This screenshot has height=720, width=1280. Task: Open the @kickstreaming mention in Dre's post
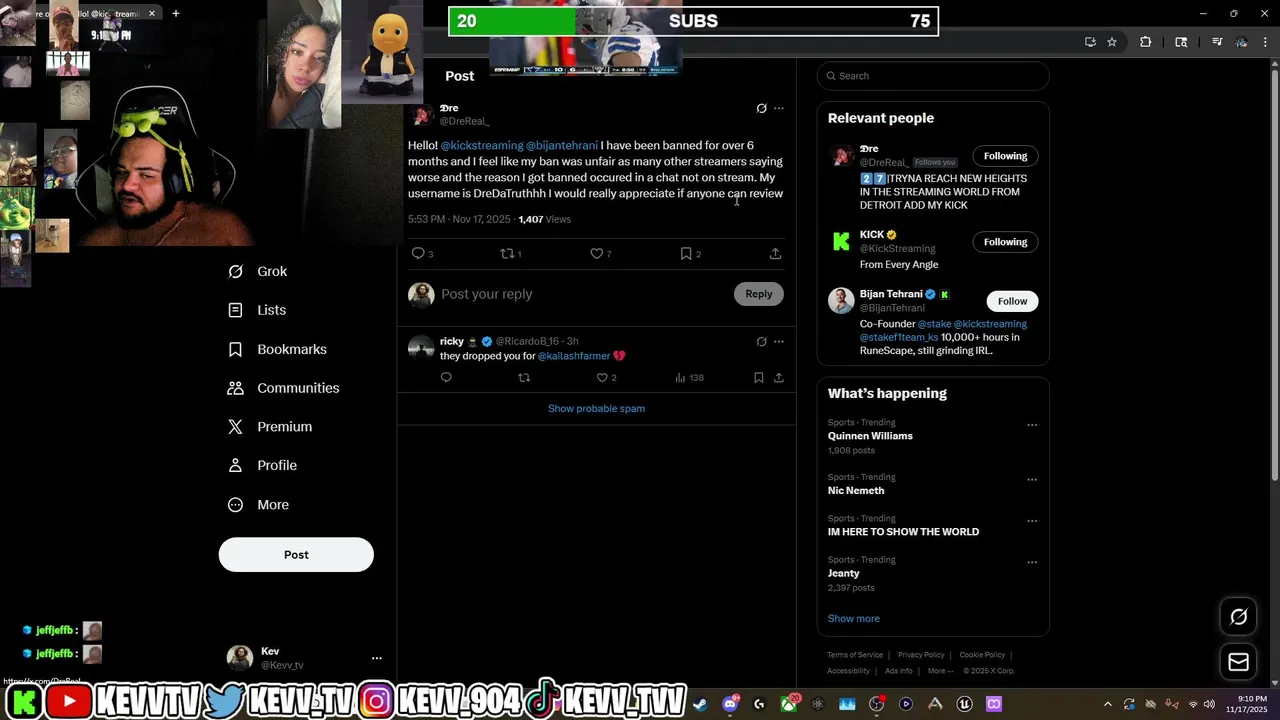pos(482,146)
